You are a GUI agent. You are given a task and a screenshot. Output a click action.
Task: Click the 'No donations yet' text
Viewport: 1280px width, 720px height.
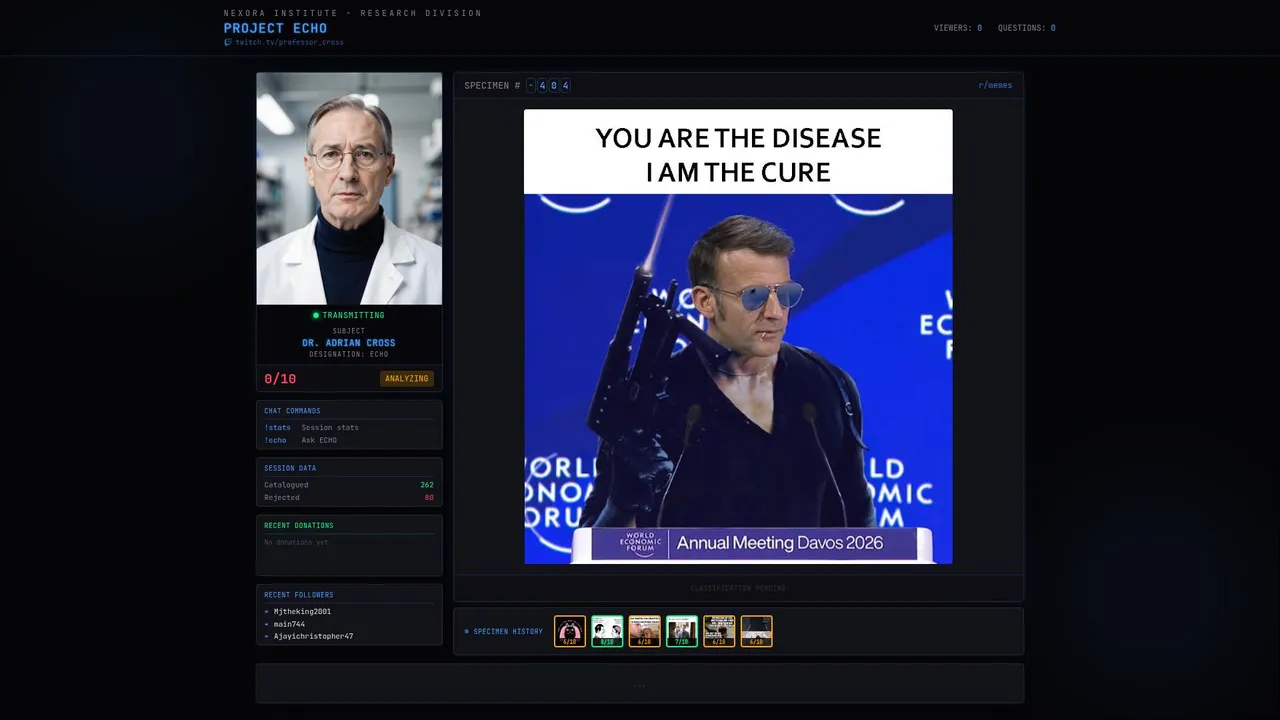click(x=296, y=542)
